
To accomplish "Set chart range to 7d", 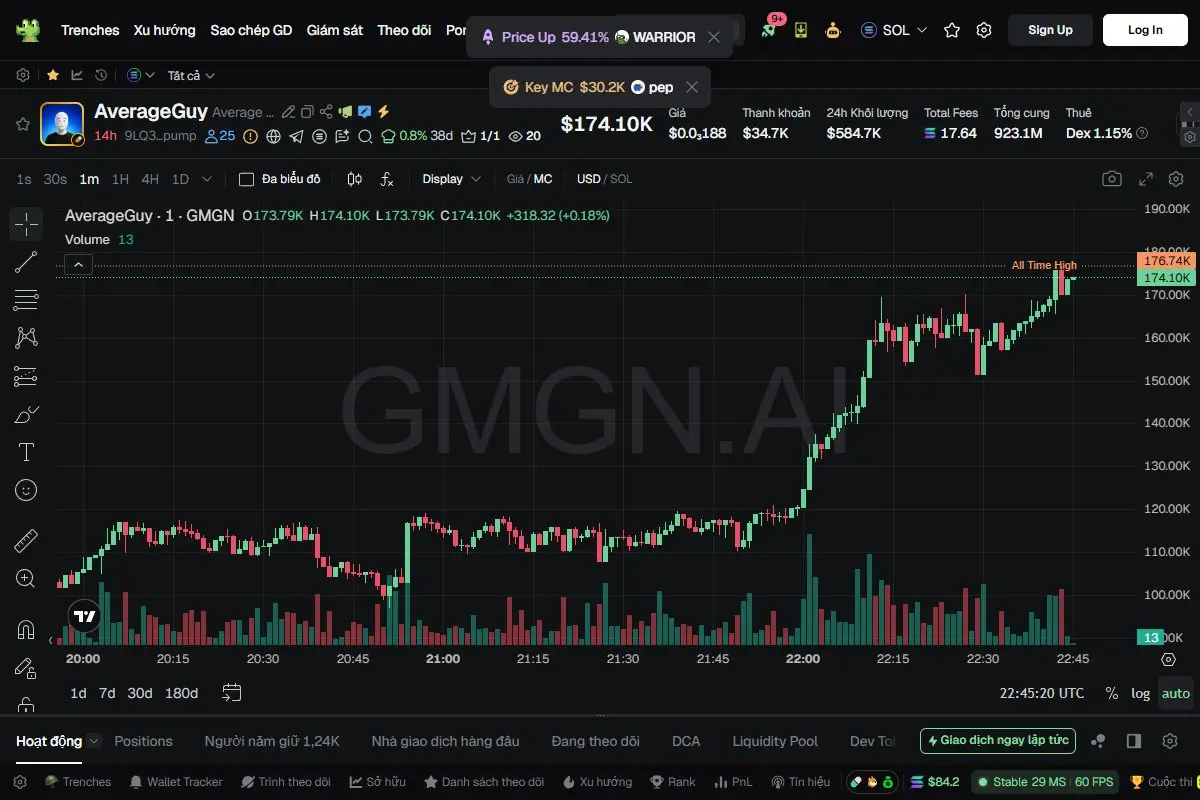I will 107,693.
